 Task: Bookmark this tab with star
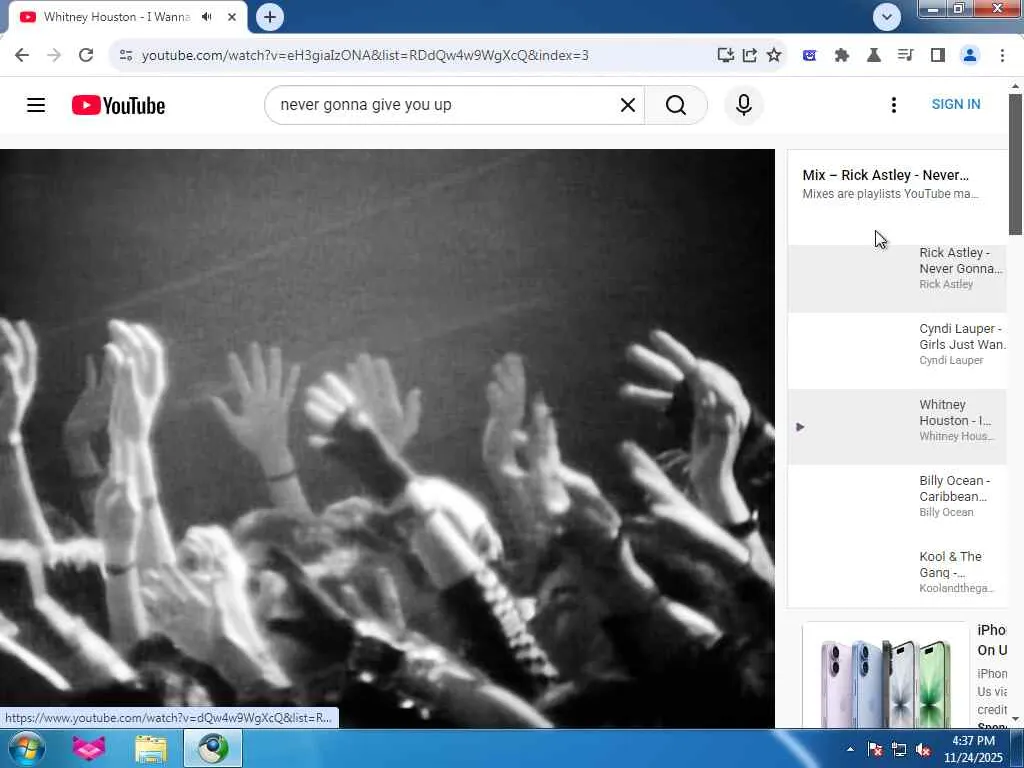click(x=774, y=55)
